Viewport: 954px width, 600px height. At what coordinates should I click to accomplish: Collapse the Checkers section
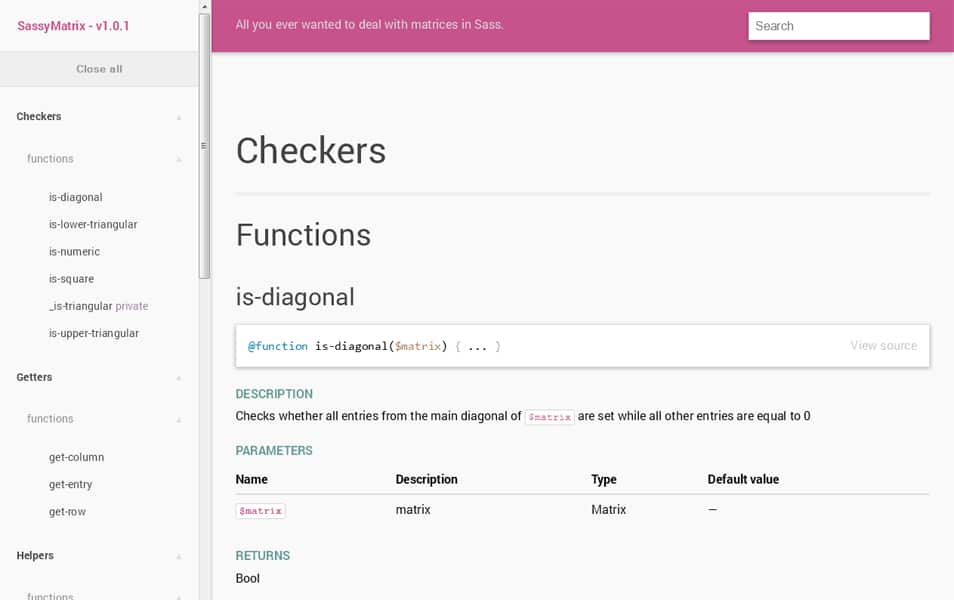point(178,117)
